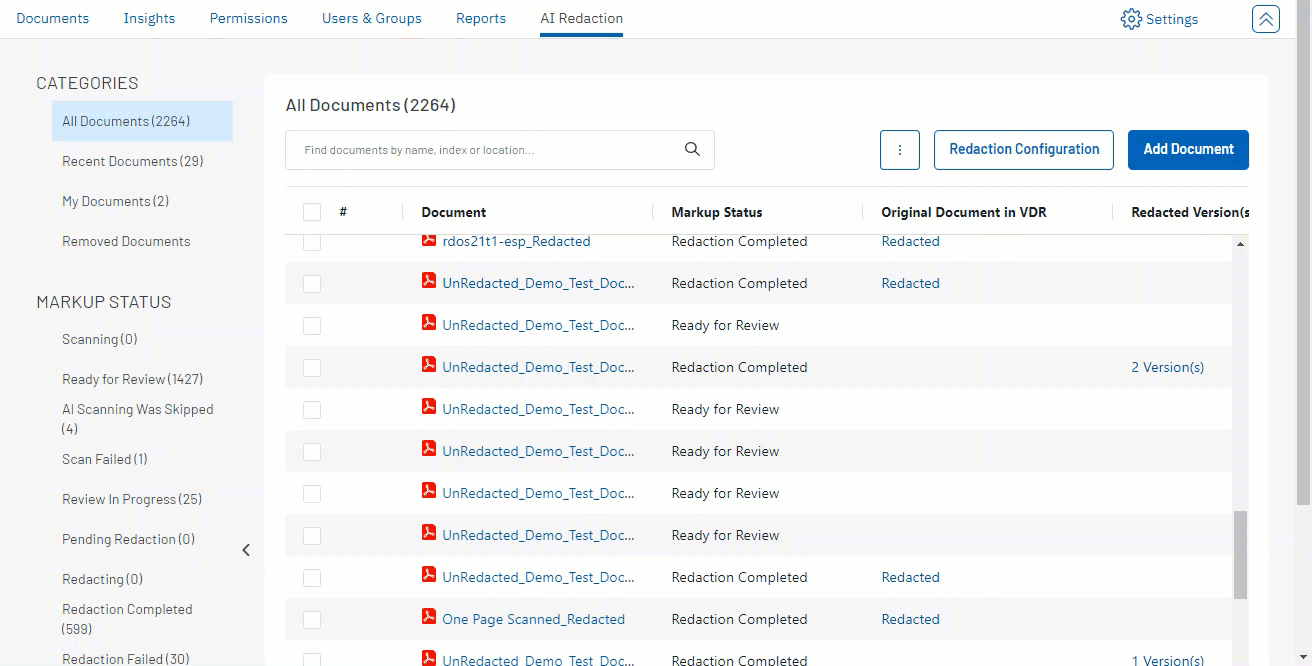Click the # column header
This screenshot has height=666, width=1312.
pyautogui.click(x=343, y=212)
